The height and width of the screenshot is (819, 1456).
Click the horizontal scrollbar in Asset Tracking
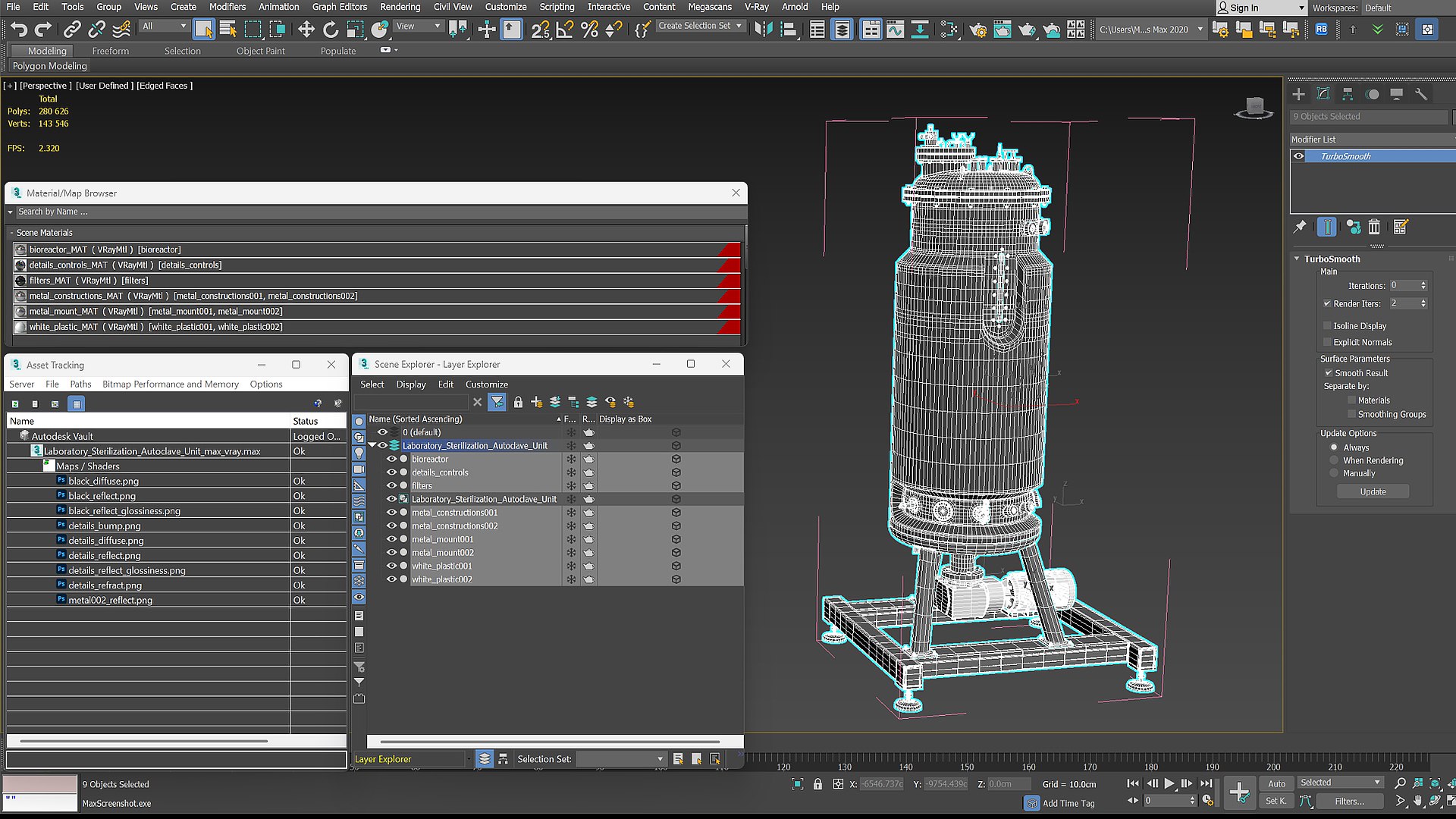pos(144,741)
